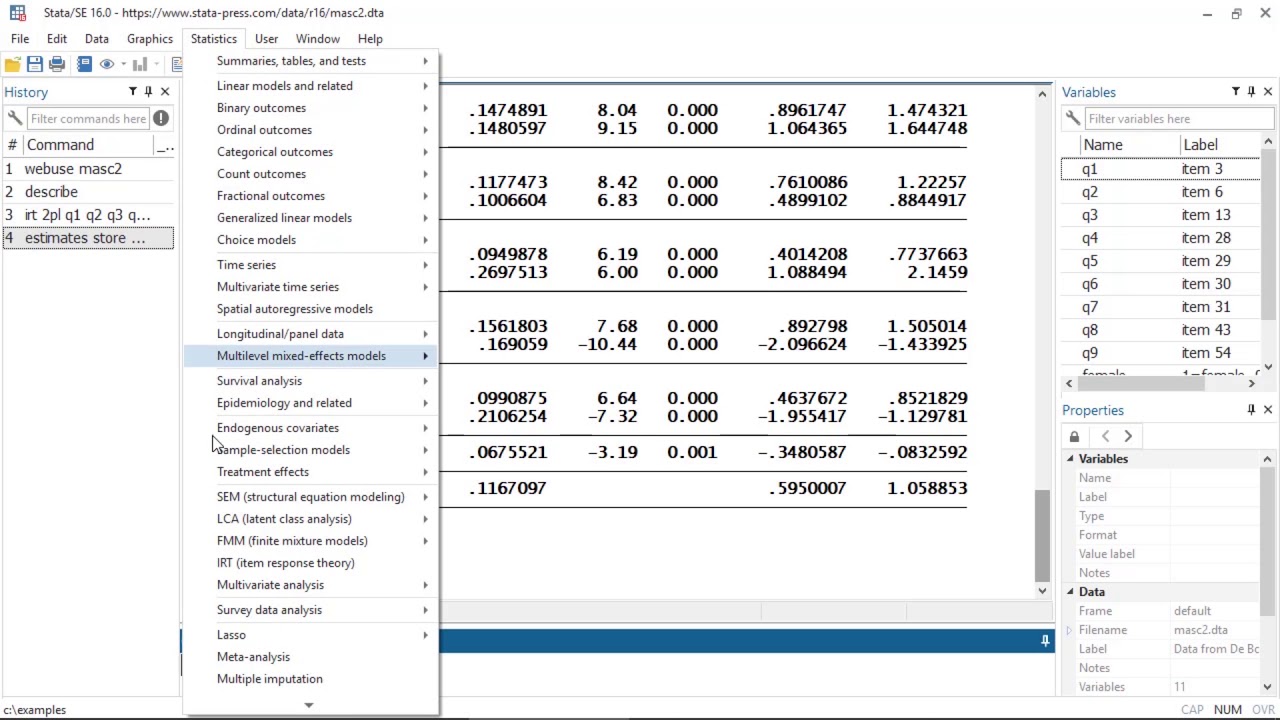Click the Graph bar chart icon
1280x720 pixels.
click(139, 64)
